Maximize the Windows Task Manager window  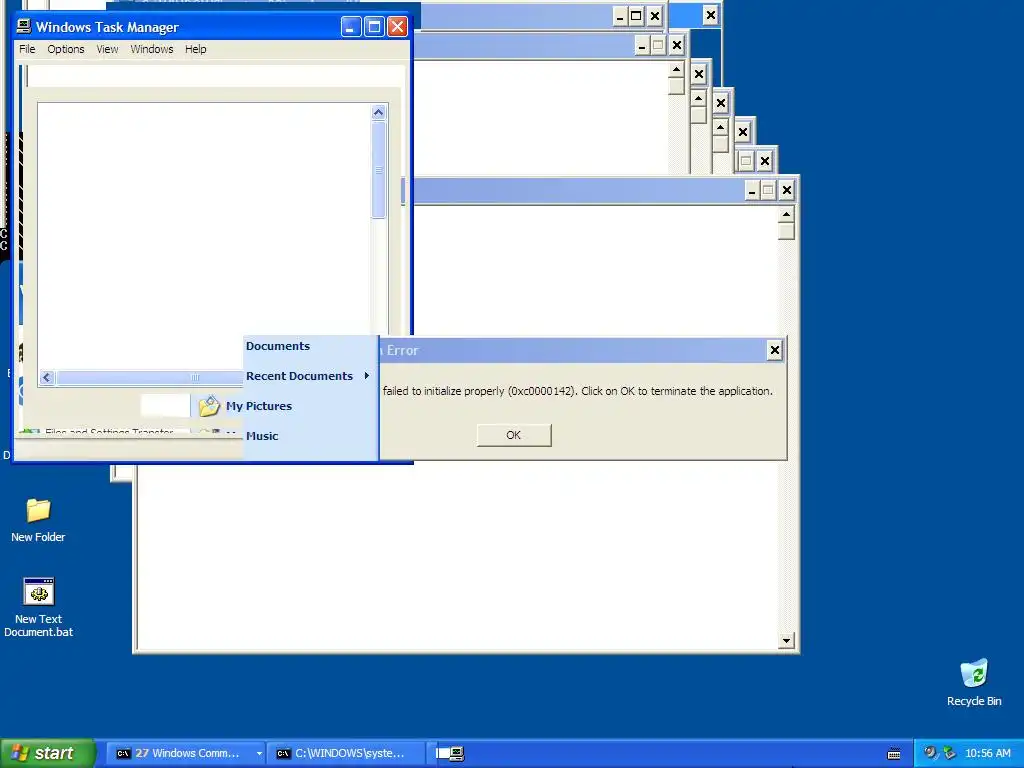[374, 27]
